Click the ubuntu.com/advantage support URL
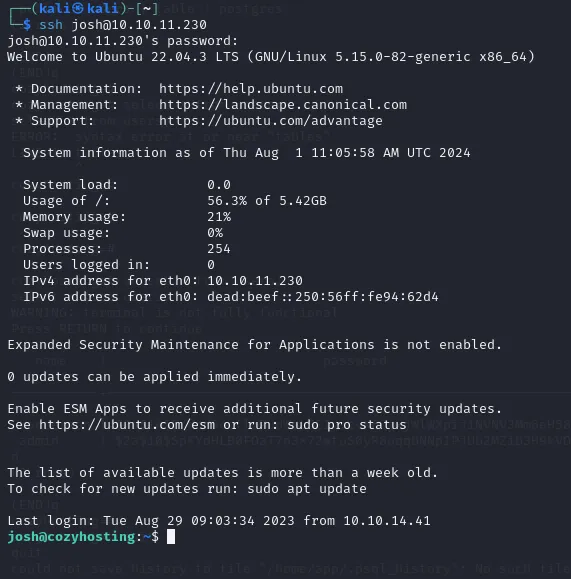This screenshot has width=571, height=579. (x=271, y=121)
